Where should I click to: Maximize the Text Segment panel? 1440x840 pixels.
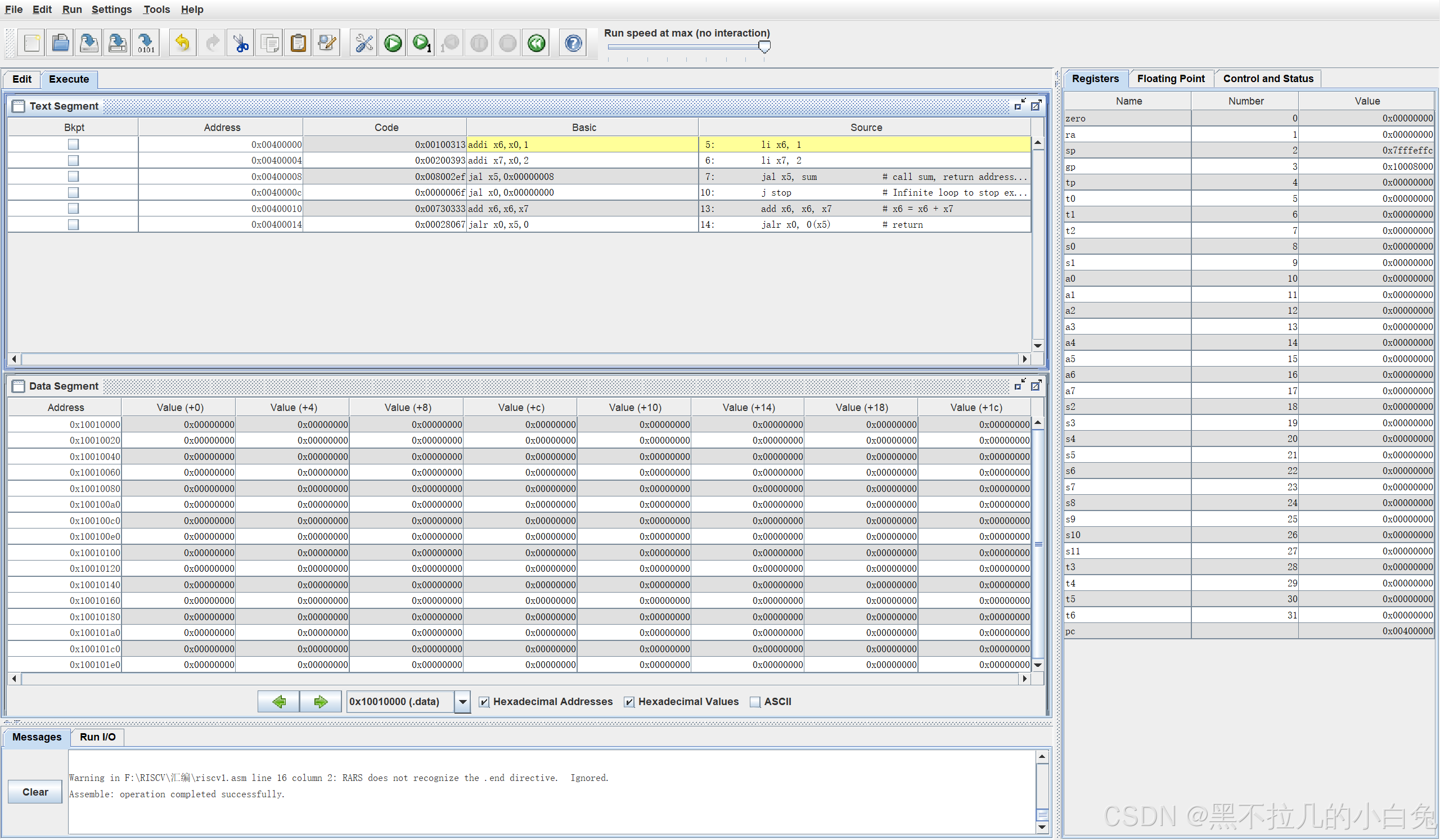pos(1036,106)
